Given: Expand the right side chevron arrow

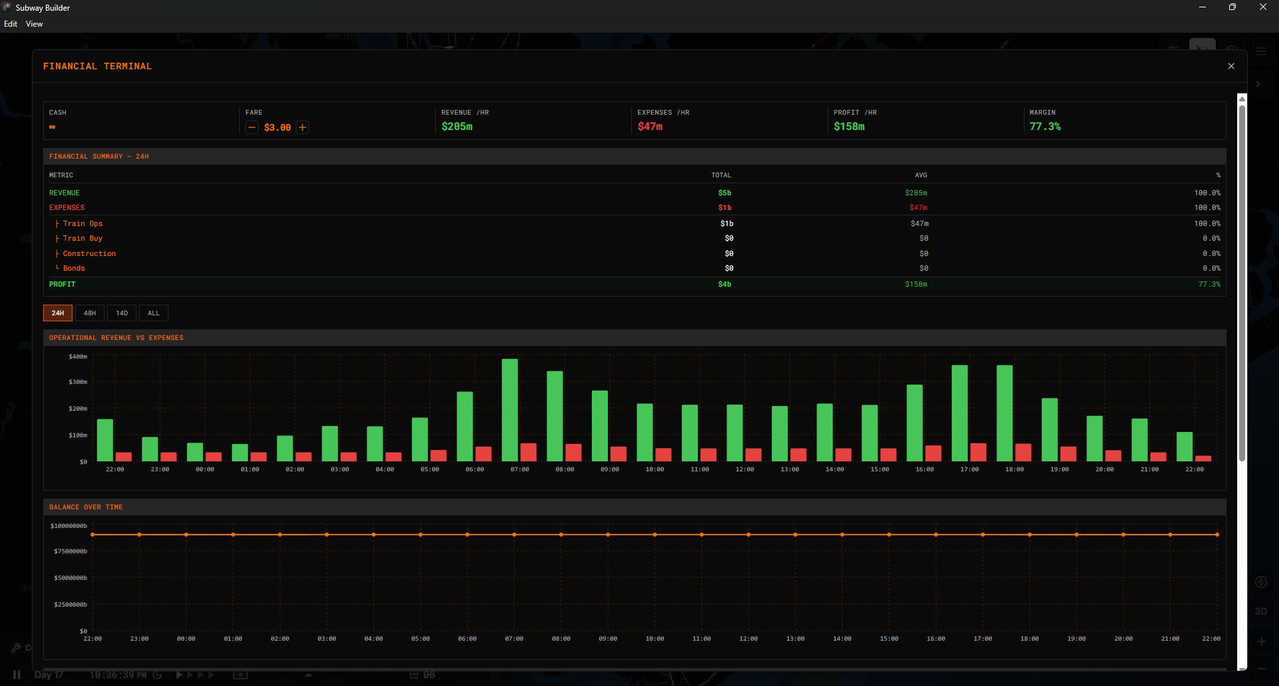Looking at the screenshot, I should pos(1258,84).
